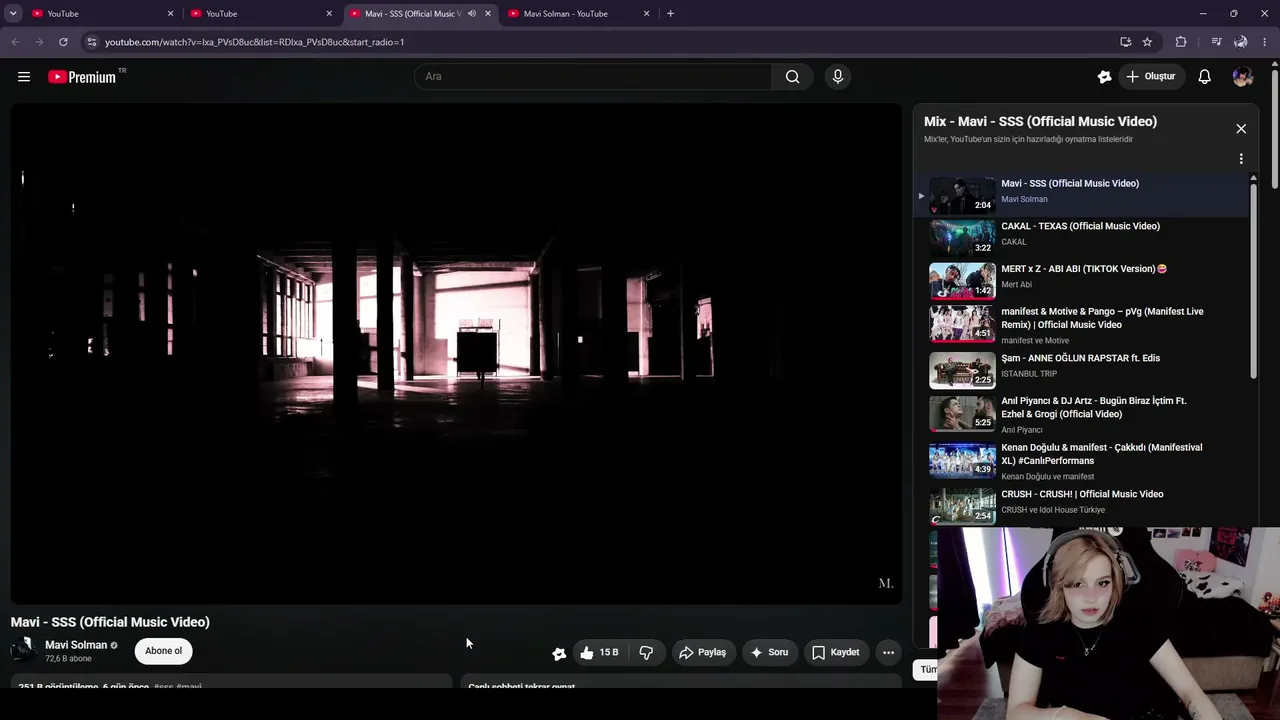Open the Chrome three-dot menu
Image resolution: width=1280 pixels, height=720 pixels.
pos(1265,42)
